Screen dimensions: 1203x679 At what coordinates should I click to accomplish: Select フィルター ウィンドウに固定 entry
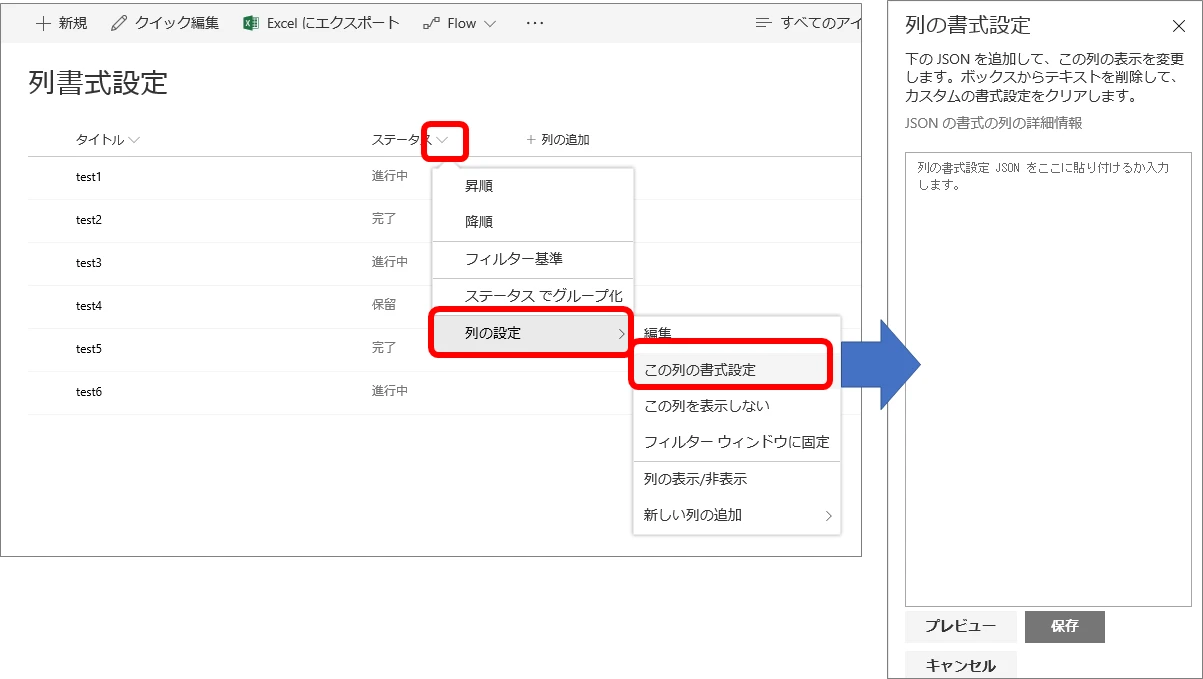pos(737,442)
